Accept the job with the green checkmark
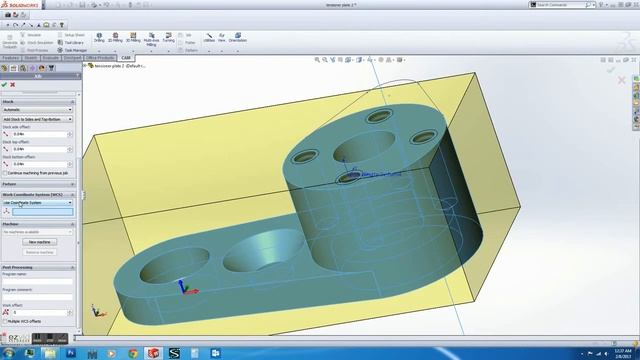 (x=4, y=84)
